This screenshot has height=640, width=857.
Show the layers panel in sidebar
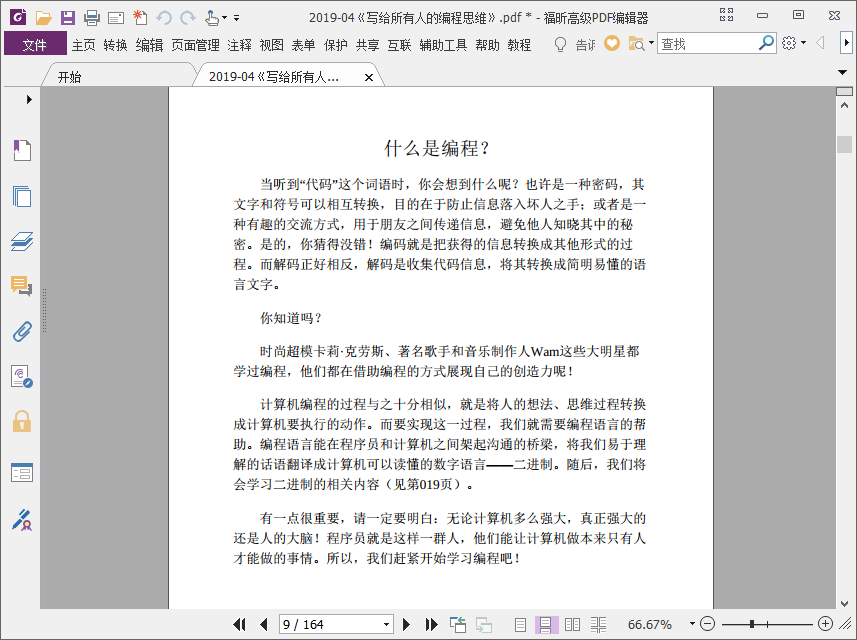(x=22, y=241)
